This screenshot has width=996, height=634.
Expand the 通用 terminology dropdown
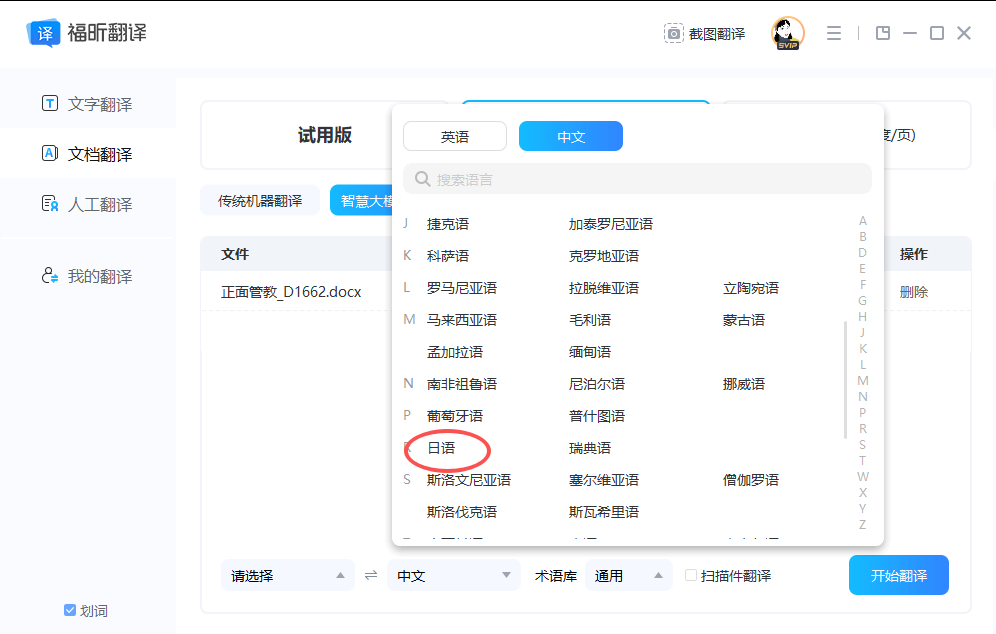[x=629, y=575]
